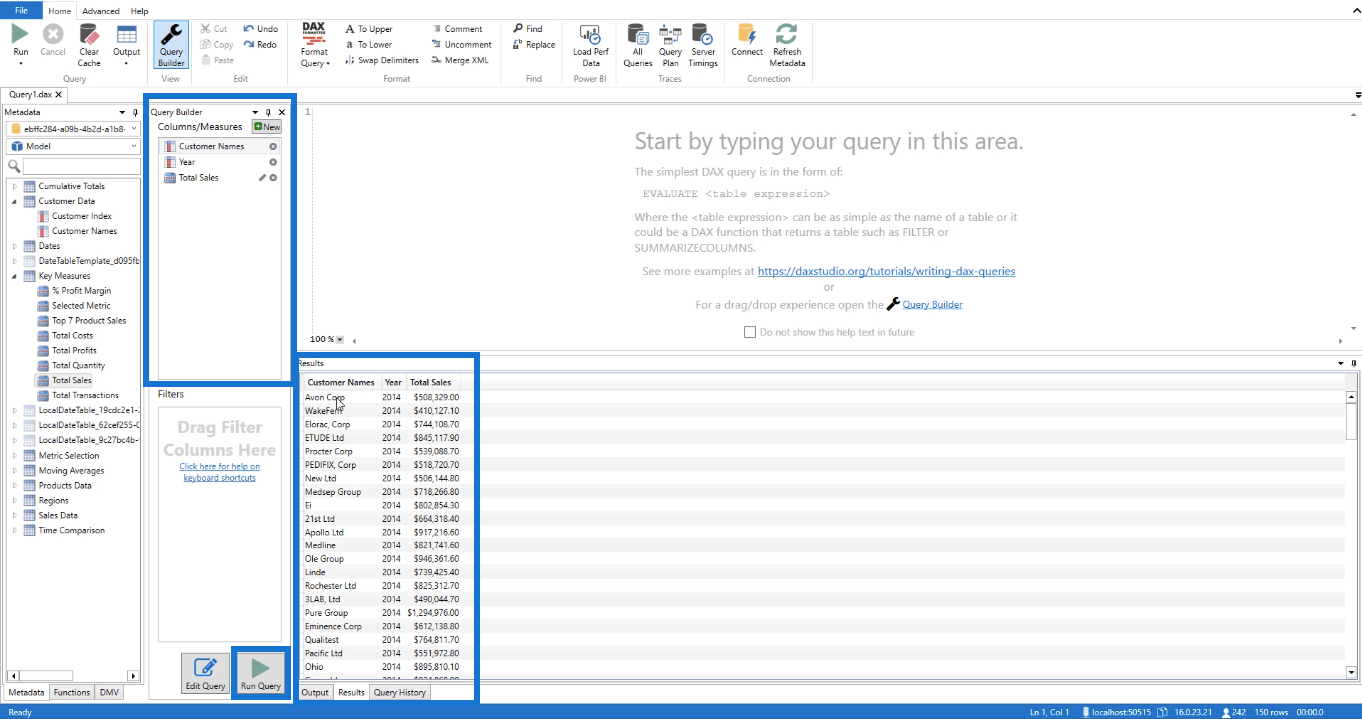Click the edit pencil on Total Sales
The height and width of the screenshot is (719, 1362).
pyautogui.click(x=262, y=178)
